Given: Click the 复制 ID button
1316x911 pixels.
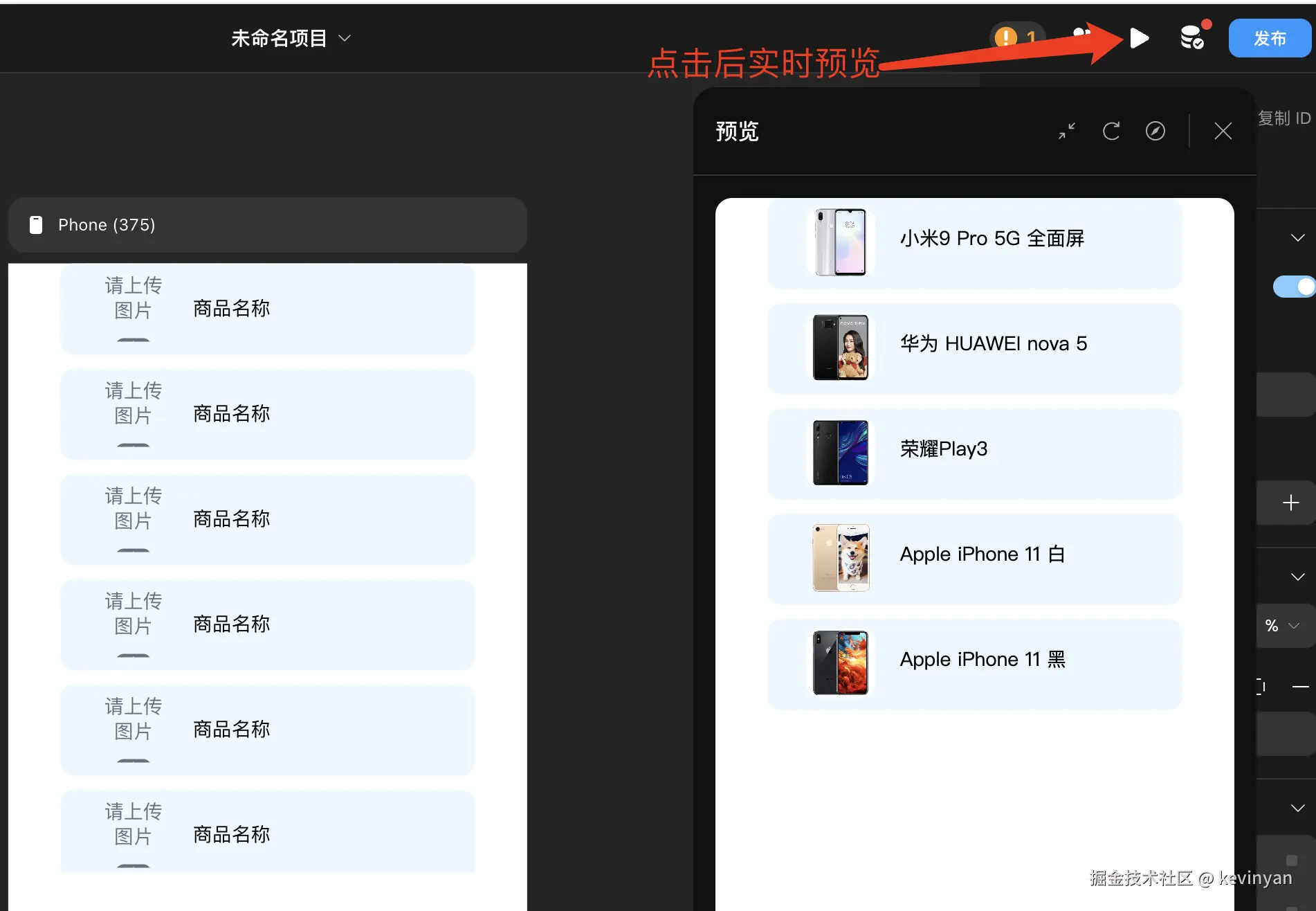Looking at the screenshot, I should pyautogui.click(x=1284, y=118).
